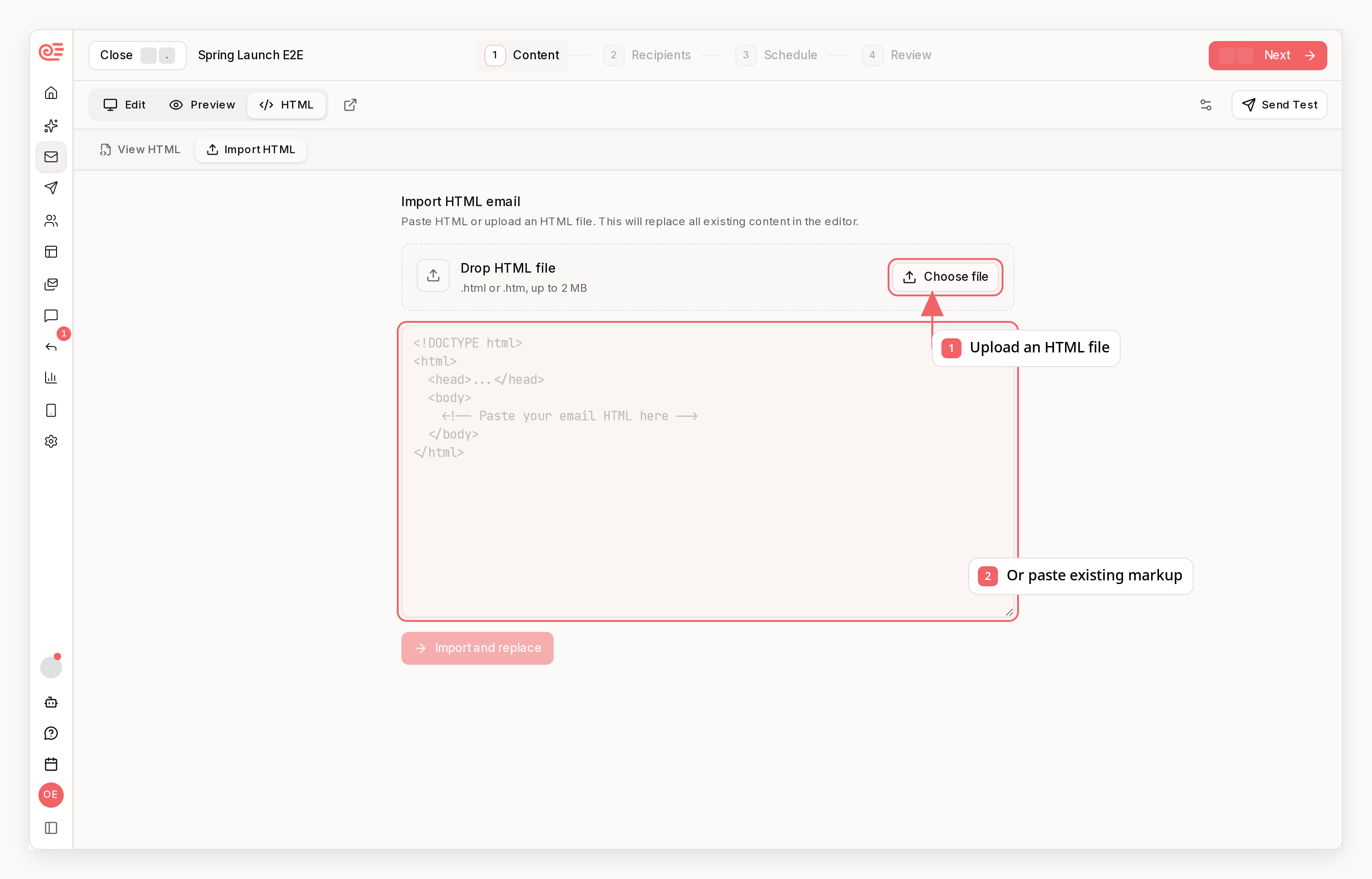Go to Home from the sidebar

51,93
